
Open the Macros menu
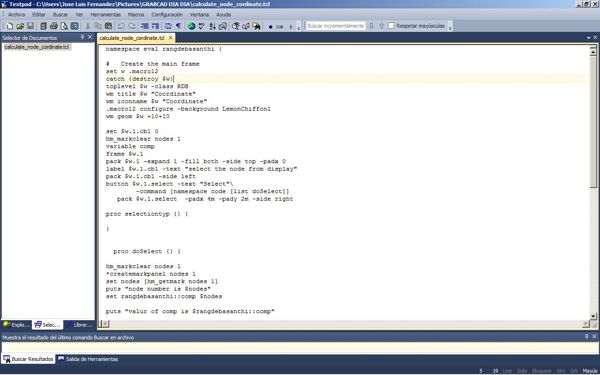136,15
